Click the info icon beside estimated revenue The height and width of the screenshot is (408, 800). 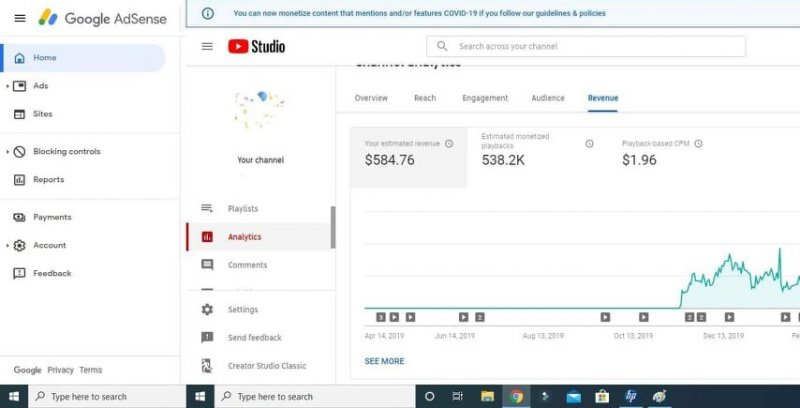(x=449, y=144)
